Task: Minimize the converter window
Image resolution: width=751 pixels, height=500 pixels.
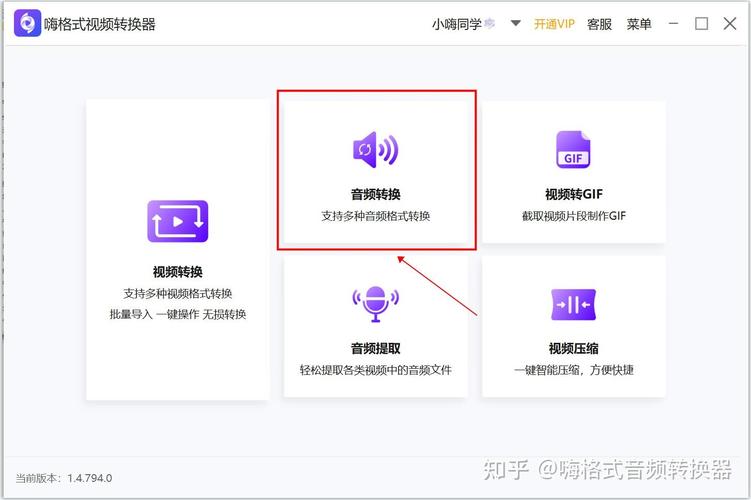Action: tap(673, 23)
